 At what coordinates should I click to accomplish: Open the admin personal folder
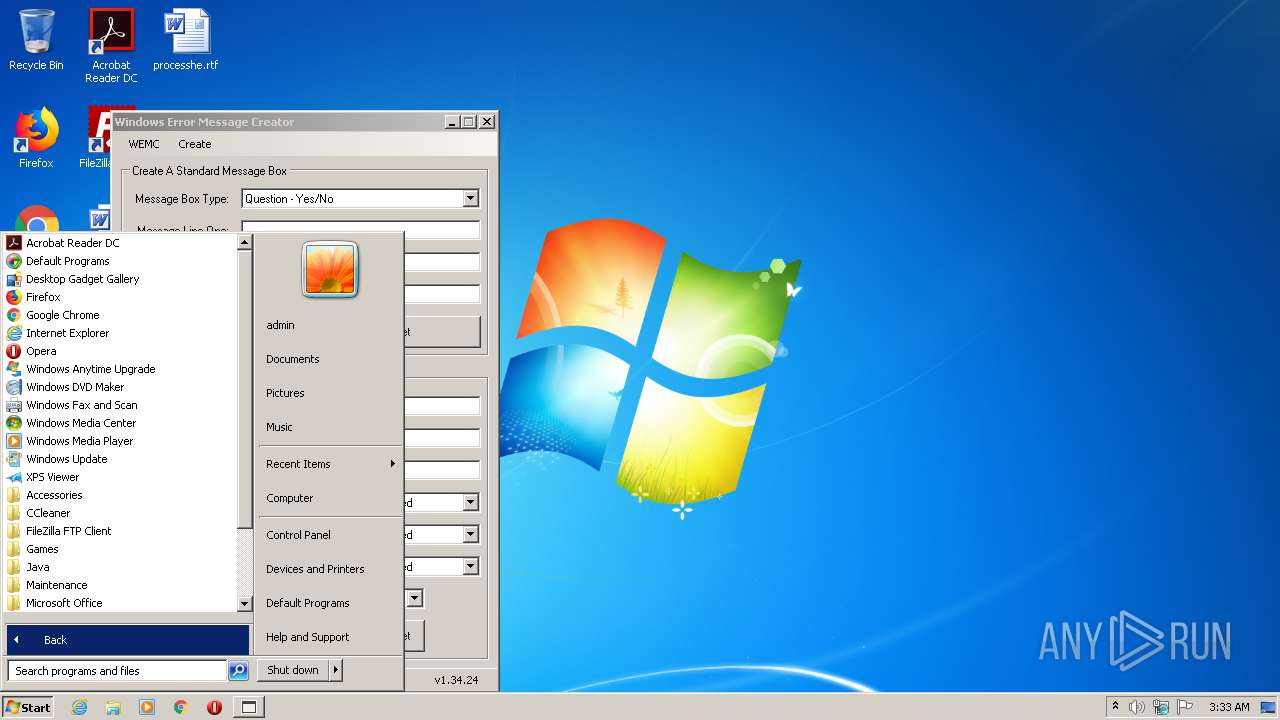[x=330, y=325]
